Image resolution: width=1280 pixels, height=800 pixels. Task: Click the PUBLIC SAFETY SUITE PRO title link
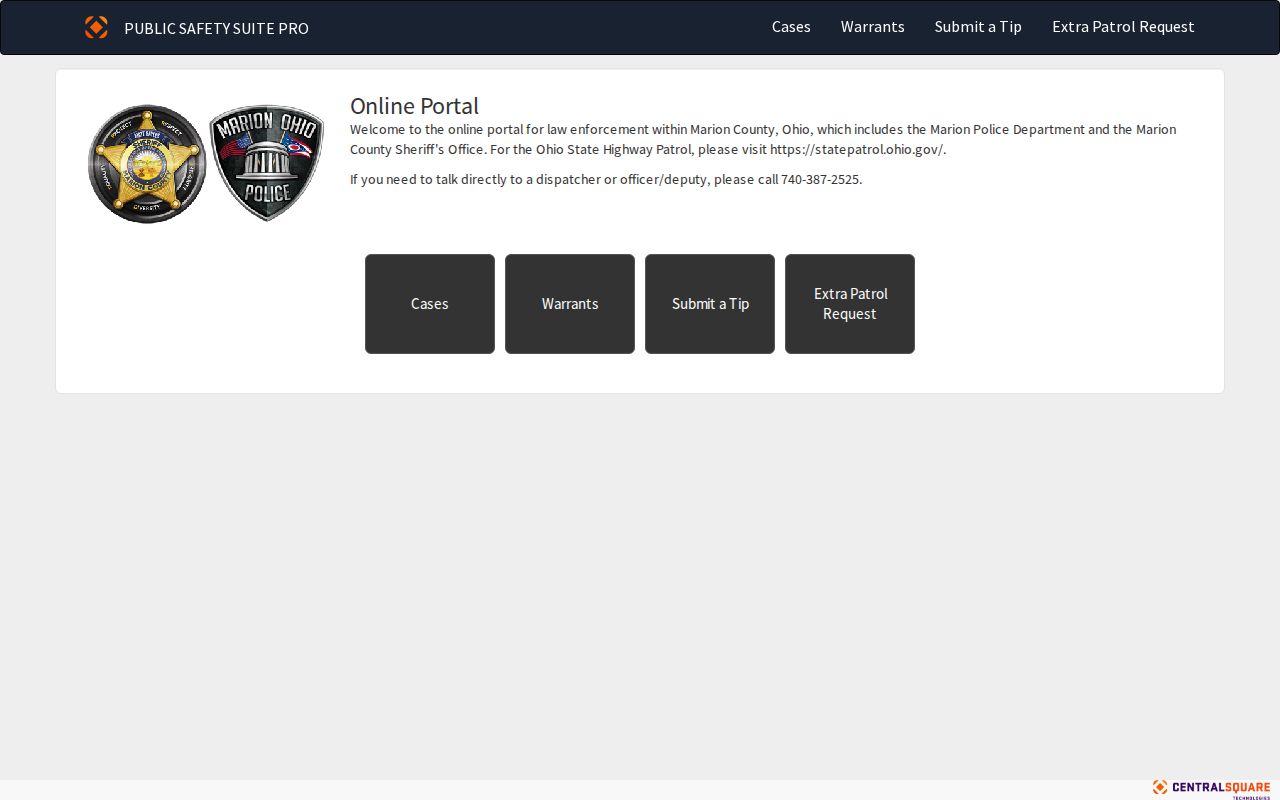[x=216, y=28]
